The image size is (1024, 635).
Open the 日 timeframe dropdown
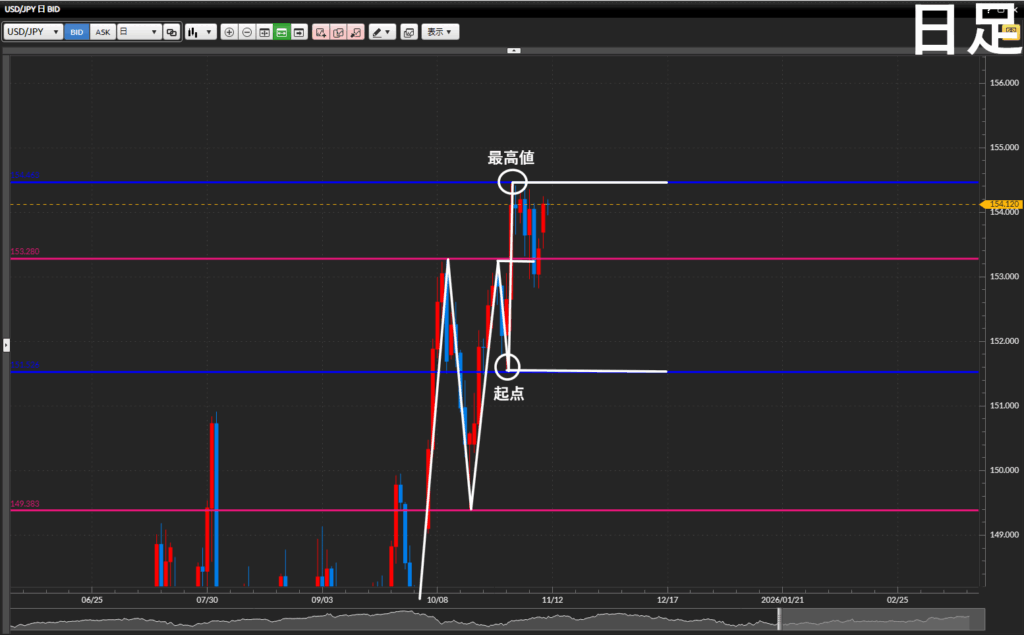[139, 32]
